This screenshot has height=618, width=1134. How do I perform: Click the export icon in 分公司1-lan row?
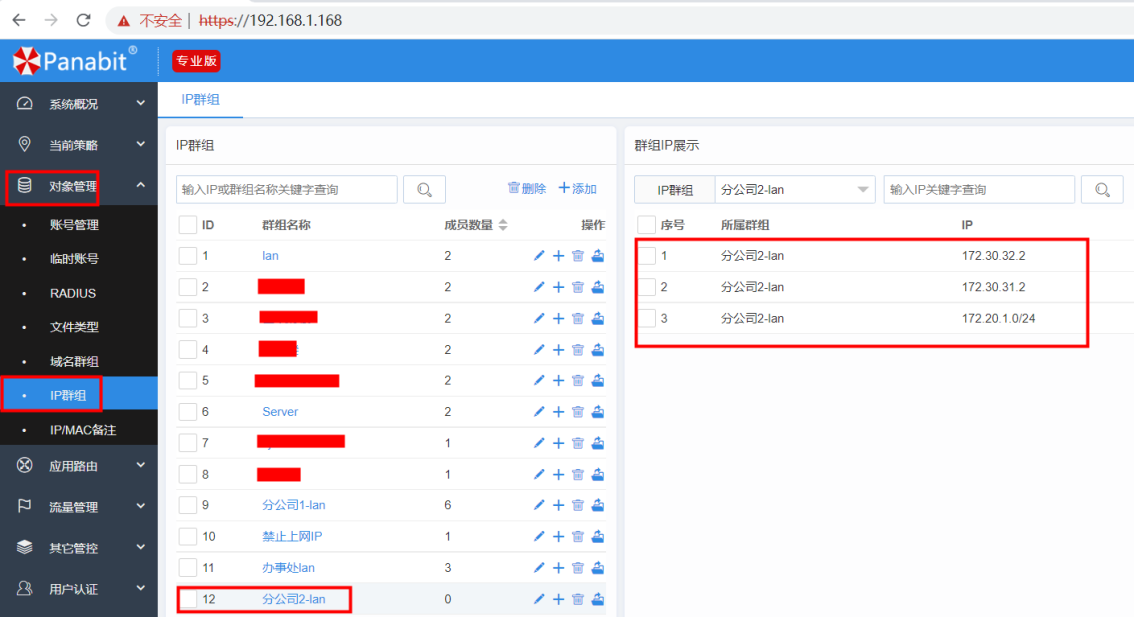[598, 505]
